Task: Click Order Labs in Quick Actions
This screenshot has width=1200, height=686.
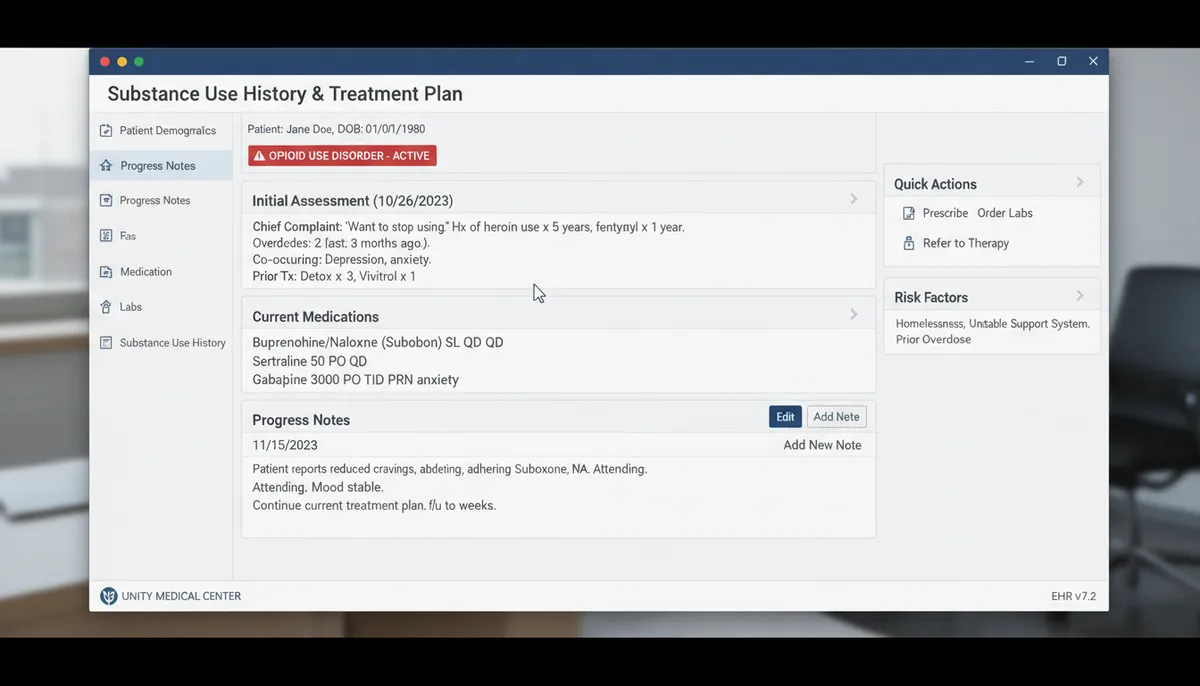Action: 1005,213
